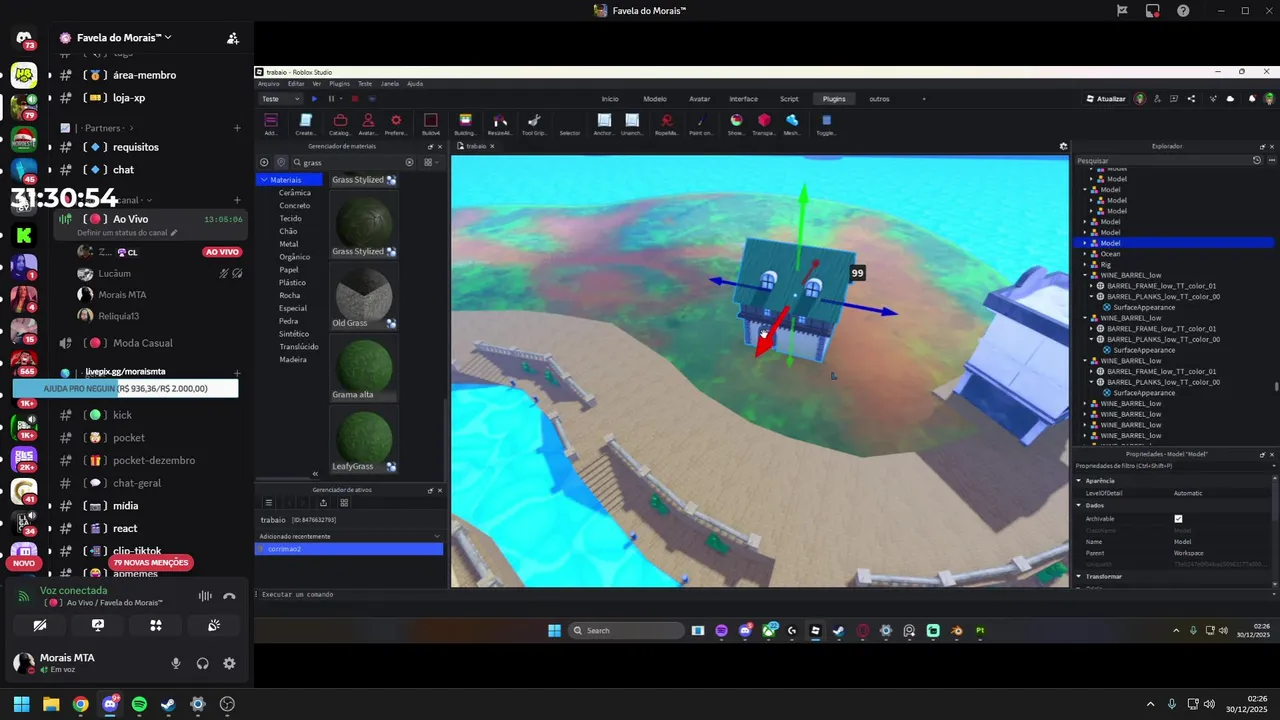Select the LeafyGrass material thumbnail
1280x720 pixels.
(364, 437)
